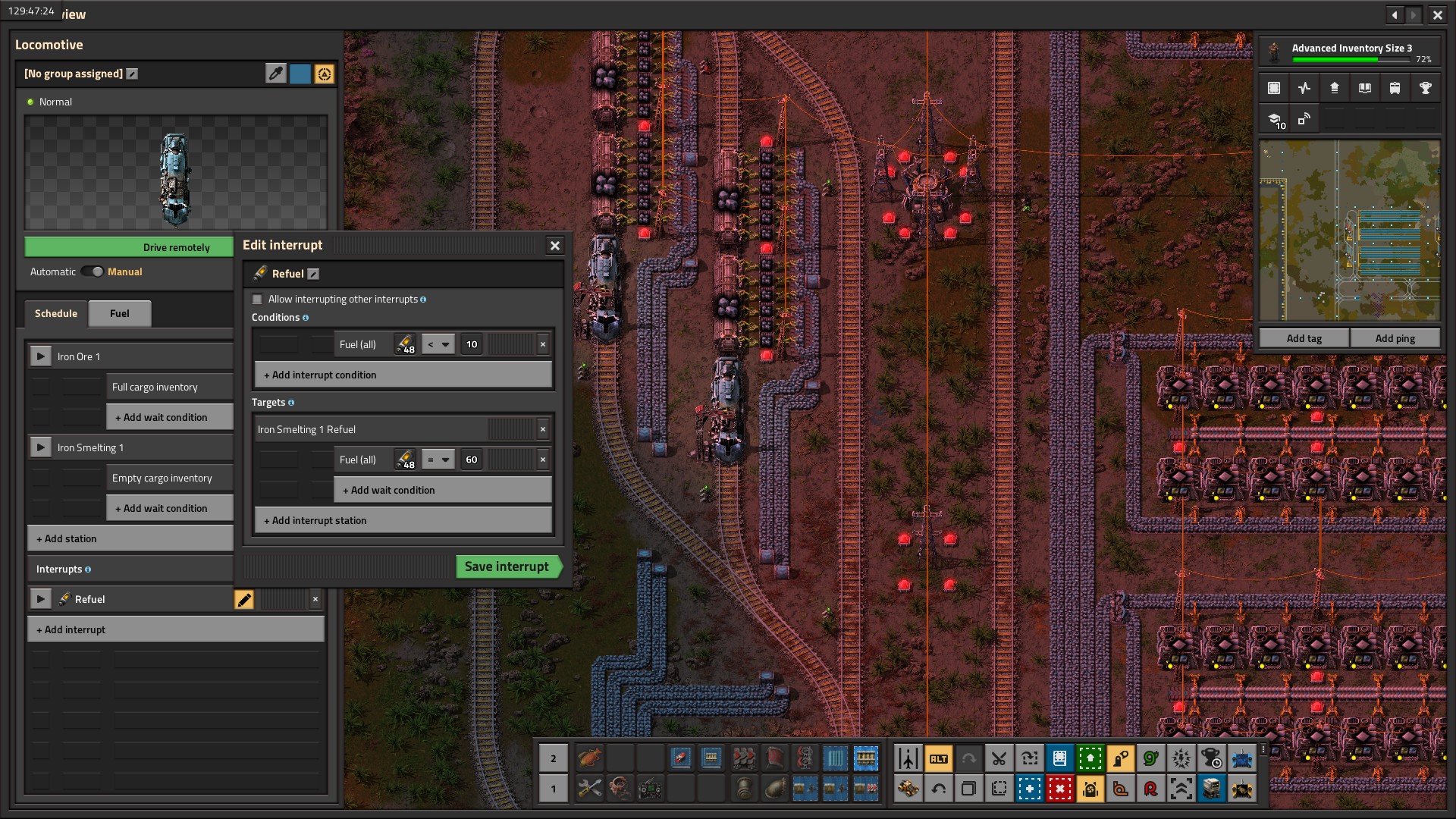The image size is (1456, 819).
Task: Click the redo arrow icon
Action: [x=969, y=758]
